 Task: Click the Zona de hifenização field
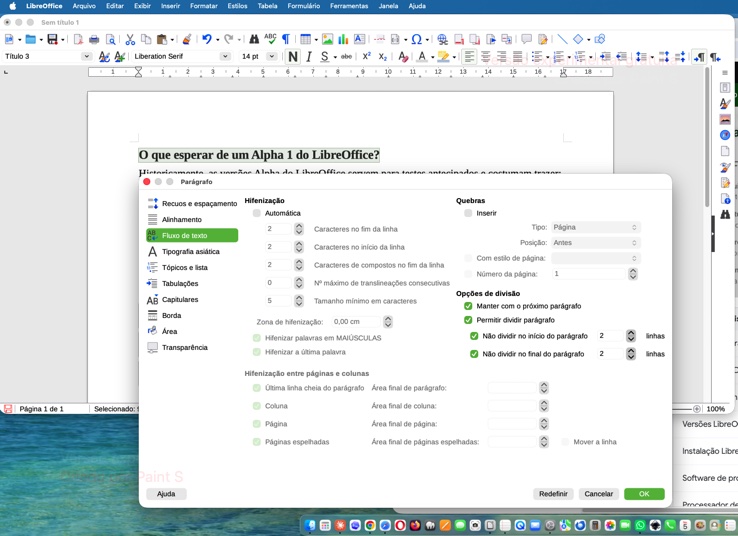coord(356,322)
